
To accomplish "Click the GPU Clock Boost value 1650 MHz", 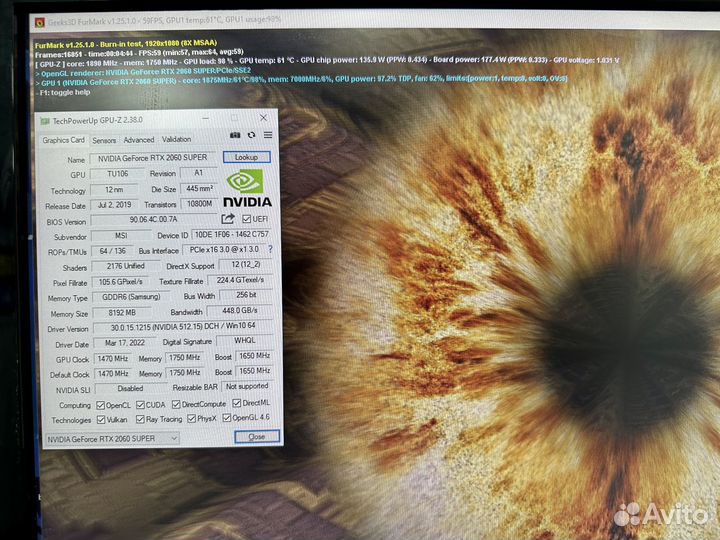I will pyautogui.click(x=254, y=356).
